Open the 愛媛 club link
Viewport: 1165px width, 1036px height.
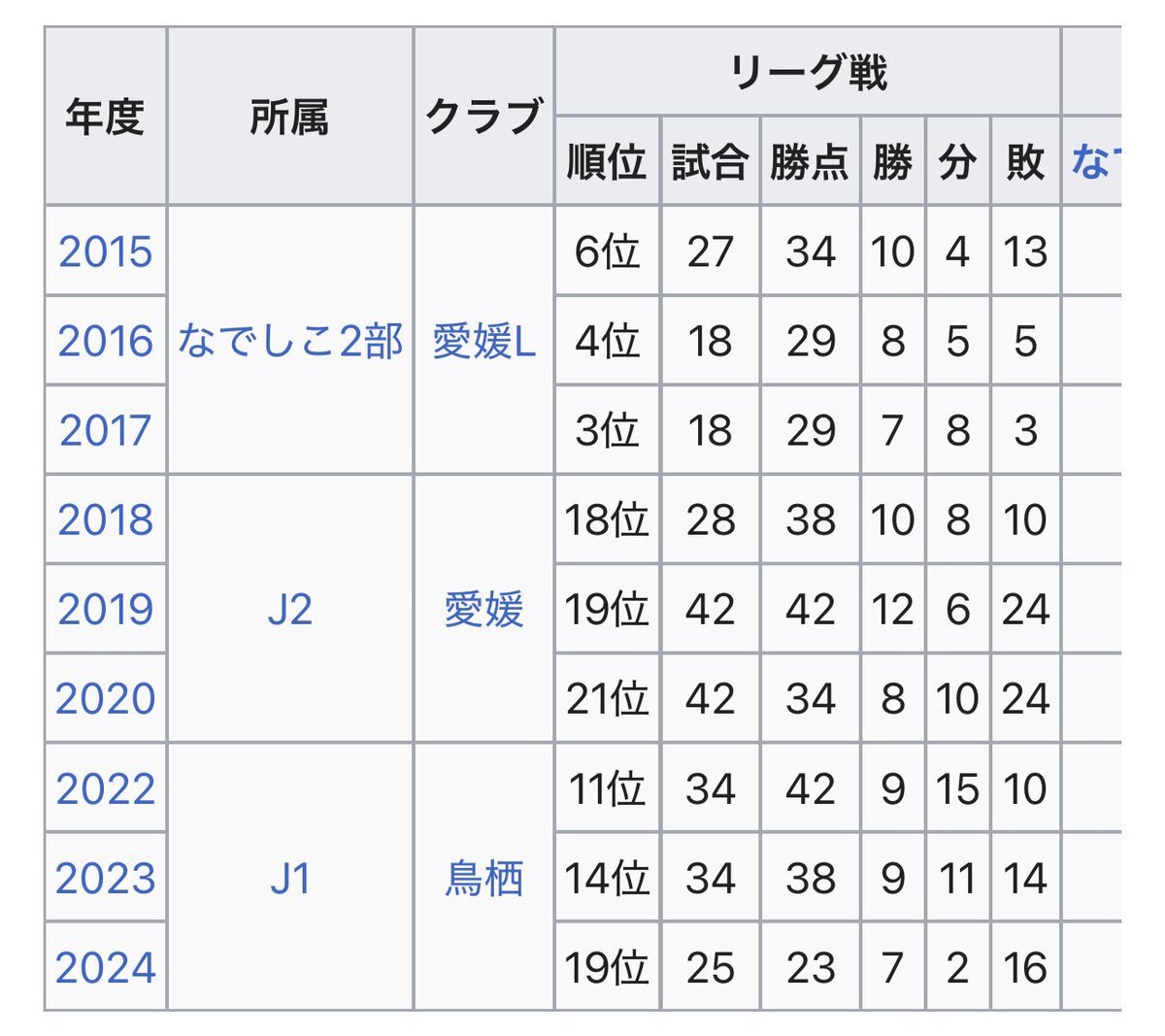click(x=483, y=609)
